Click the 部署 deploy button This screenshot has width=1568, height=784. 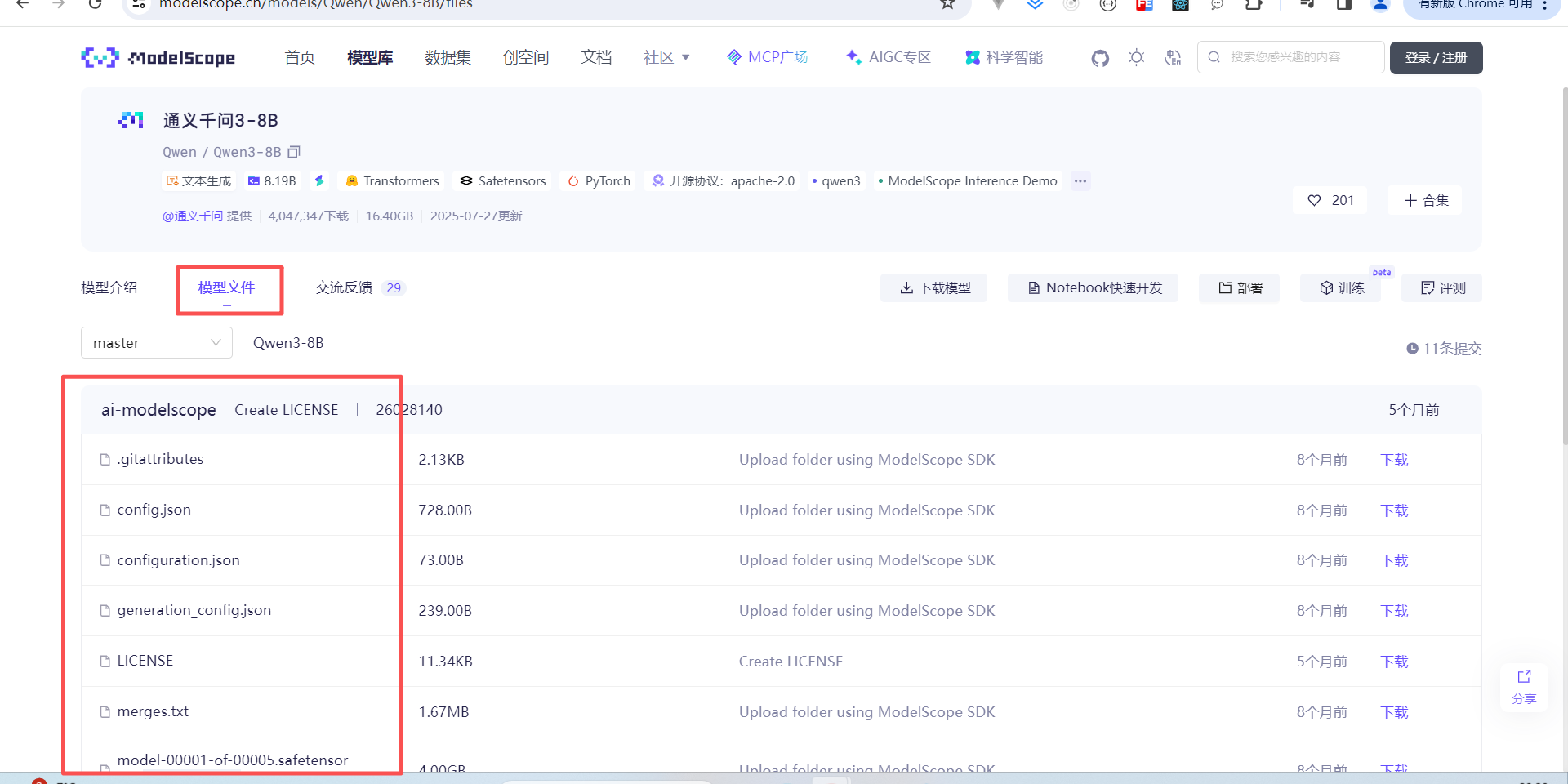click(1240, 287)
